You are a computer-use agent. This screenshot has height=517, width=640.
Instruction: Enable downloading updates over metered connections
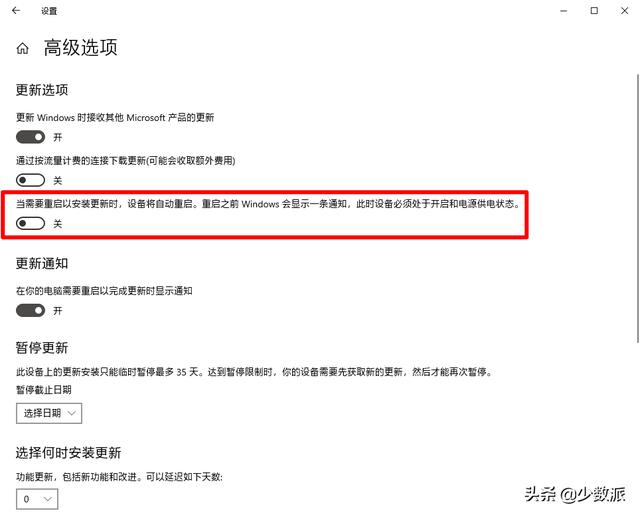(x=31, y=180)
